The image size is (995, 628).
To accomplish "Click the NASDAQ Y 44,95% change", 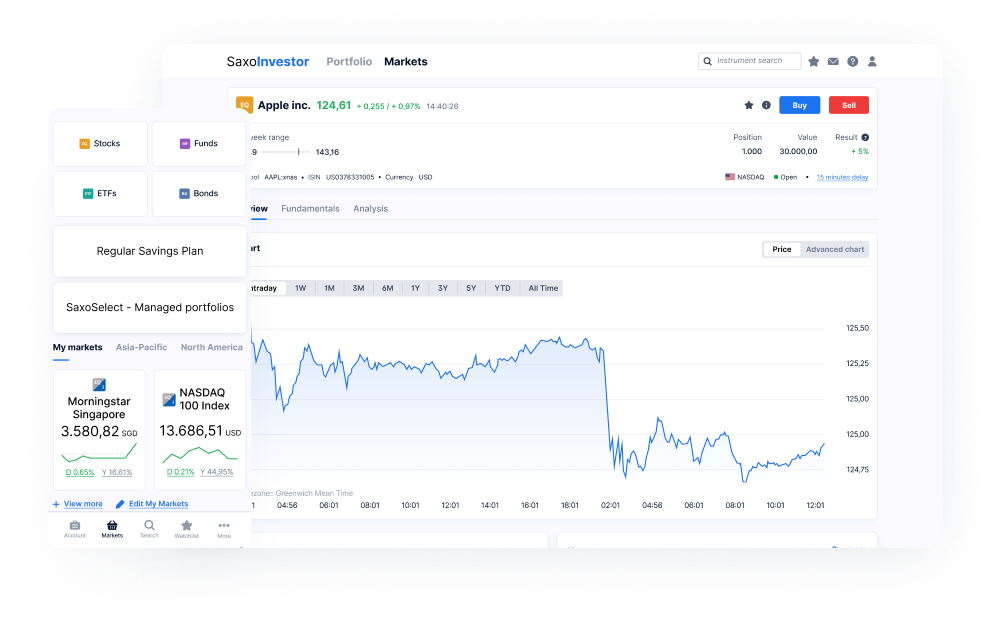I will pyautogui.click(x=216, y=473).
